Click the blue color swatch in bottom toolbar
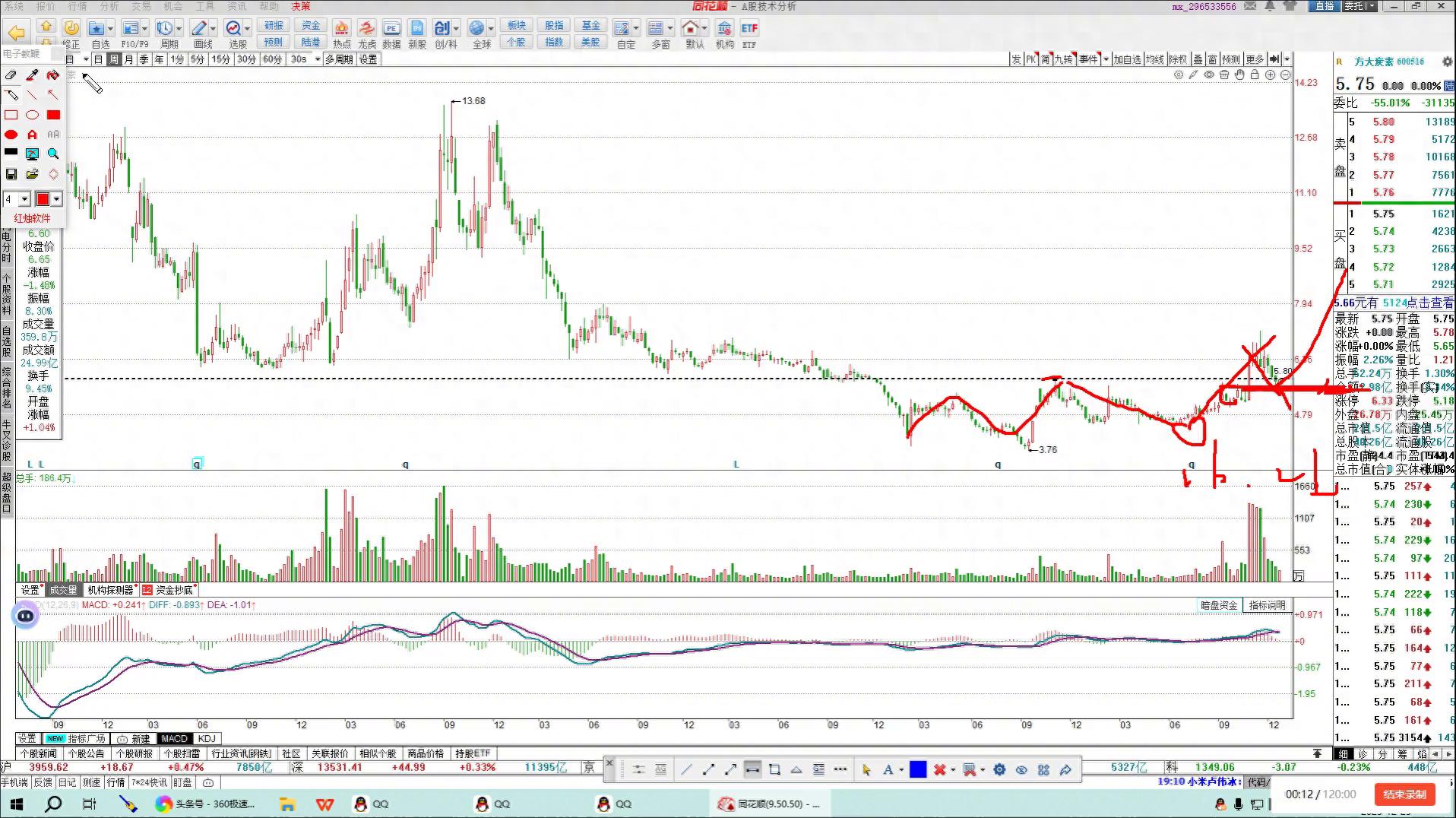 click(x=918, y=769)
